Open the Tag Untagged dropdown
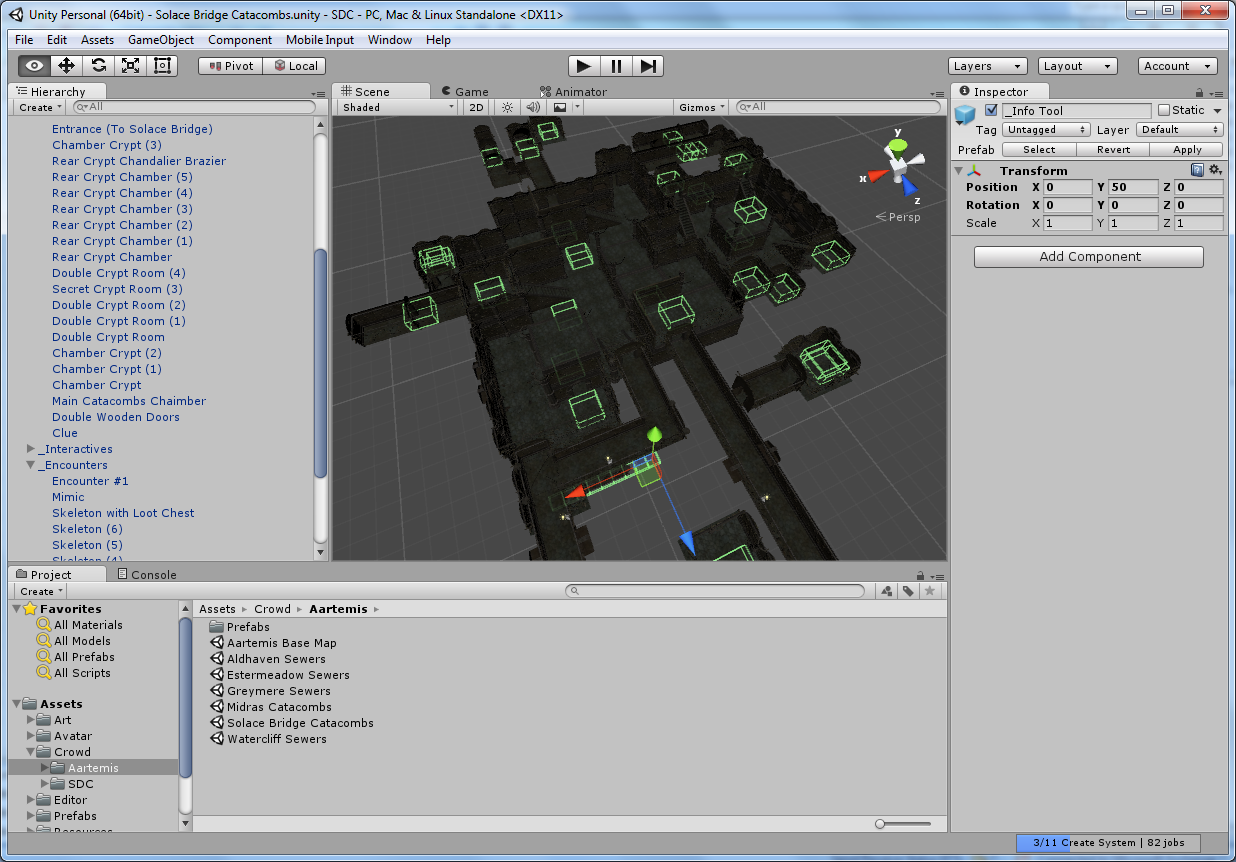Viewport: 1236px width, 862px height. pyautogui.click(x=1046, y=130)
